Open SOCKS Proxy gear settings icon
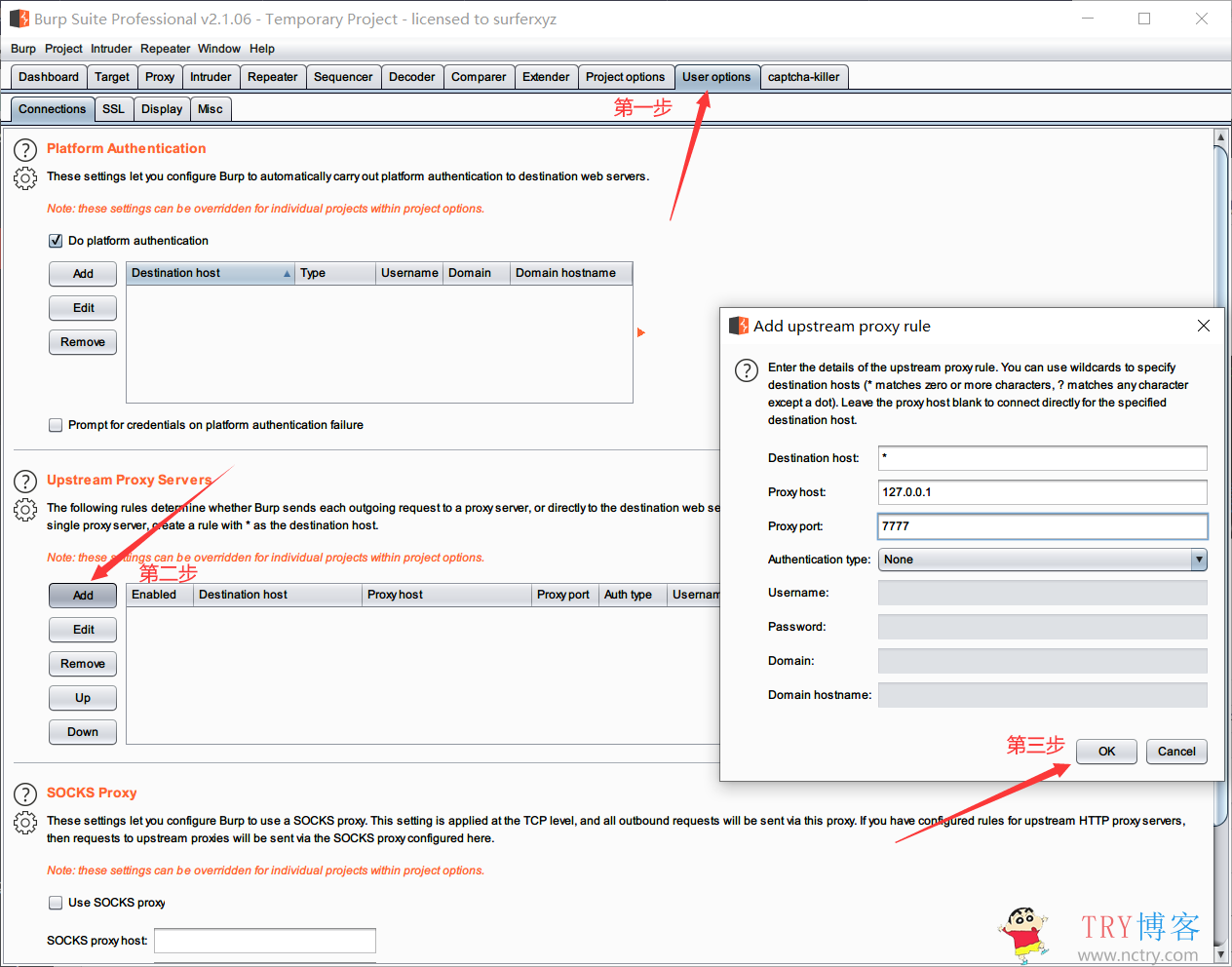1232x967 pixels. tap(25, 823)
